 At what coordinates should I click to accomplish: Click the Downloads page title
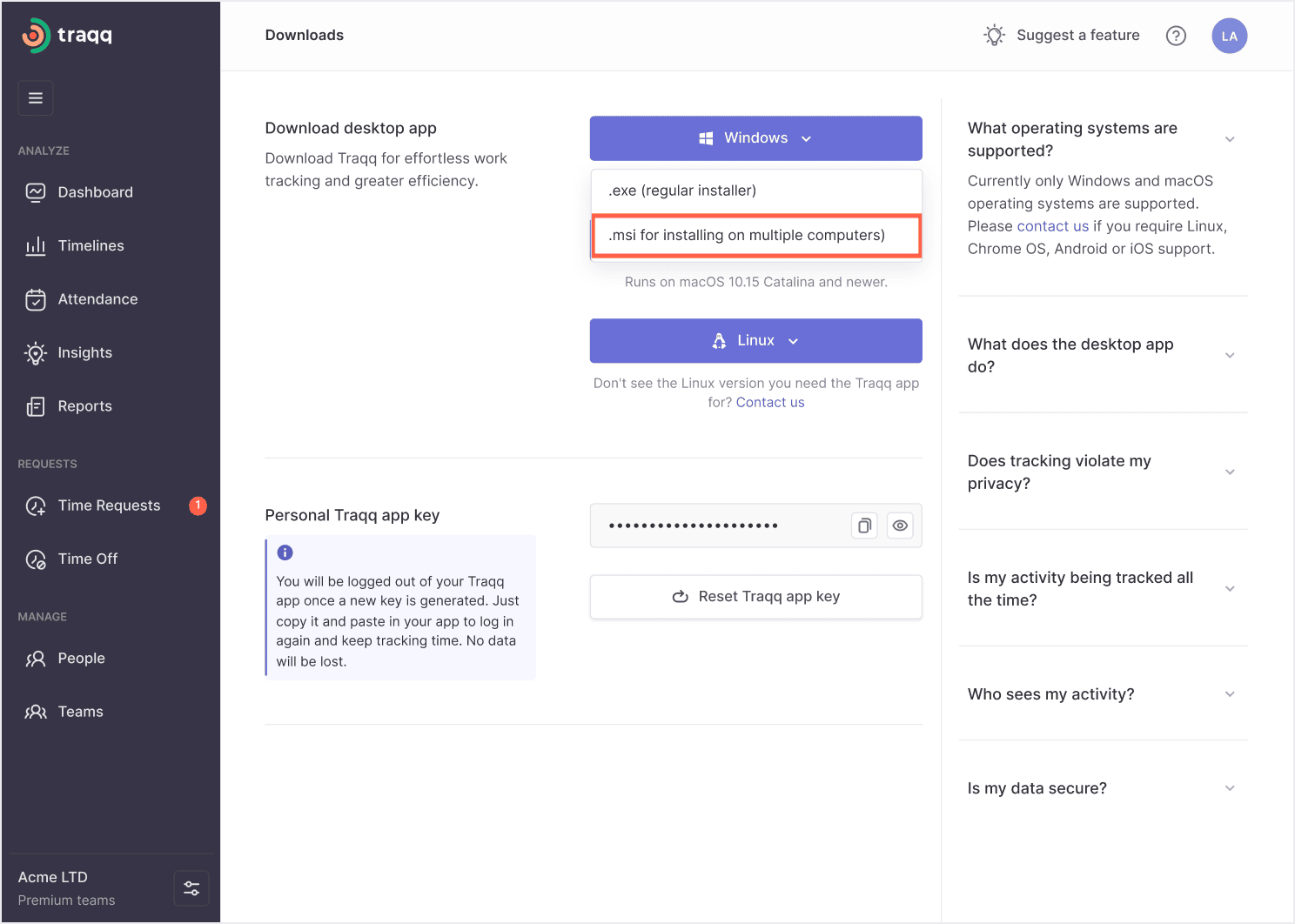click(x=305, y=36)
